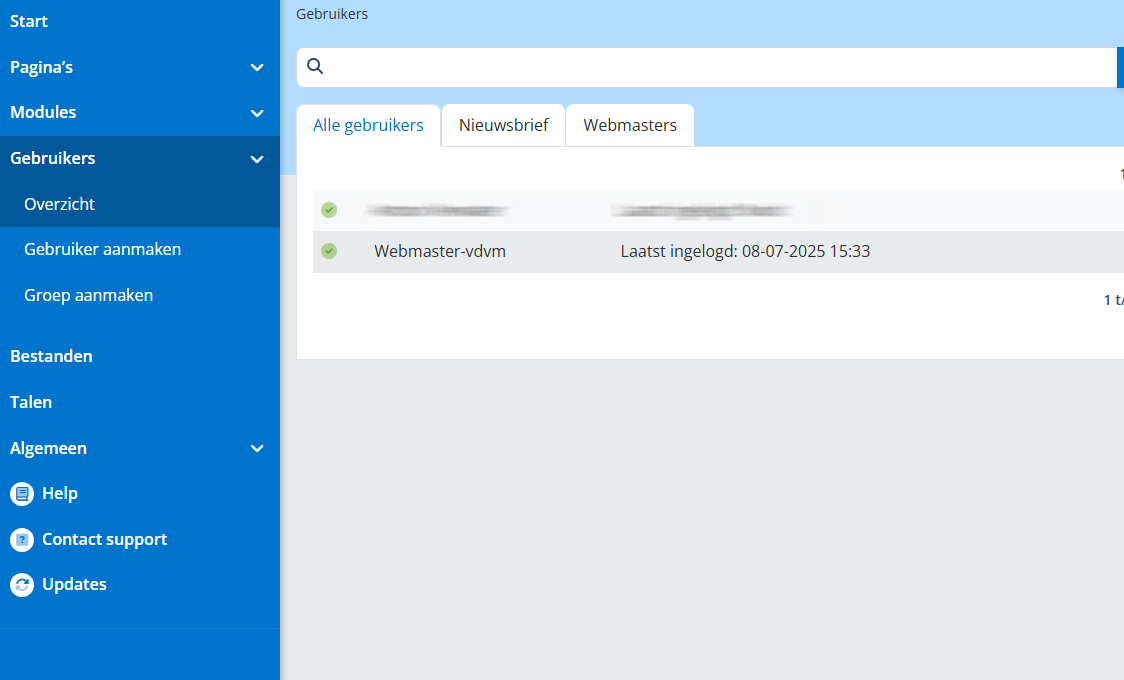1124x680 pixels.
Task: Collapse the Gebruikers menu chevron
Action: [x=257, y=159]
